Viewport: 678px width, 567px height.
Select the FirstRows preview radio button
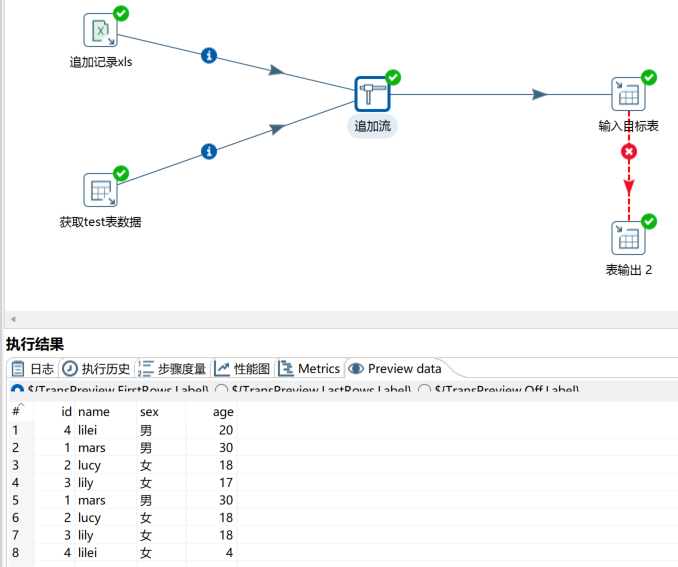tap(17, 390)
